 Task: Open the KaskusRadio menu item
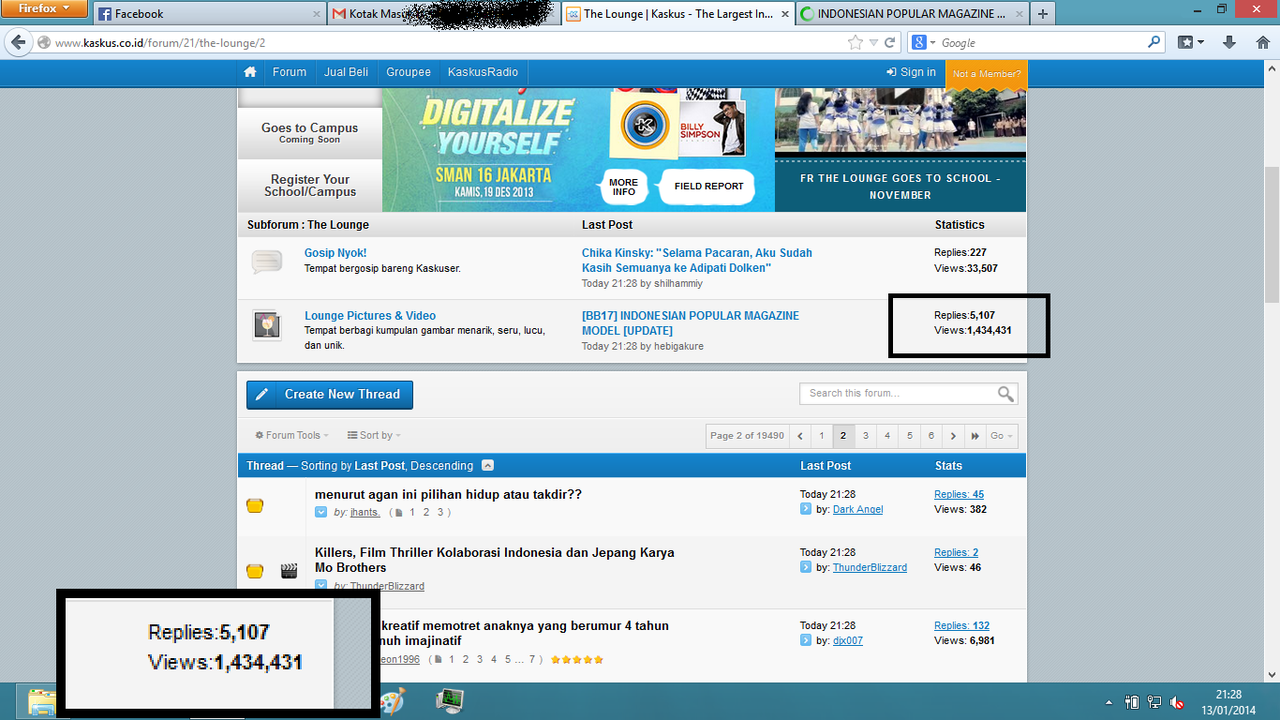pyautogui.click(x=483, y=72)
